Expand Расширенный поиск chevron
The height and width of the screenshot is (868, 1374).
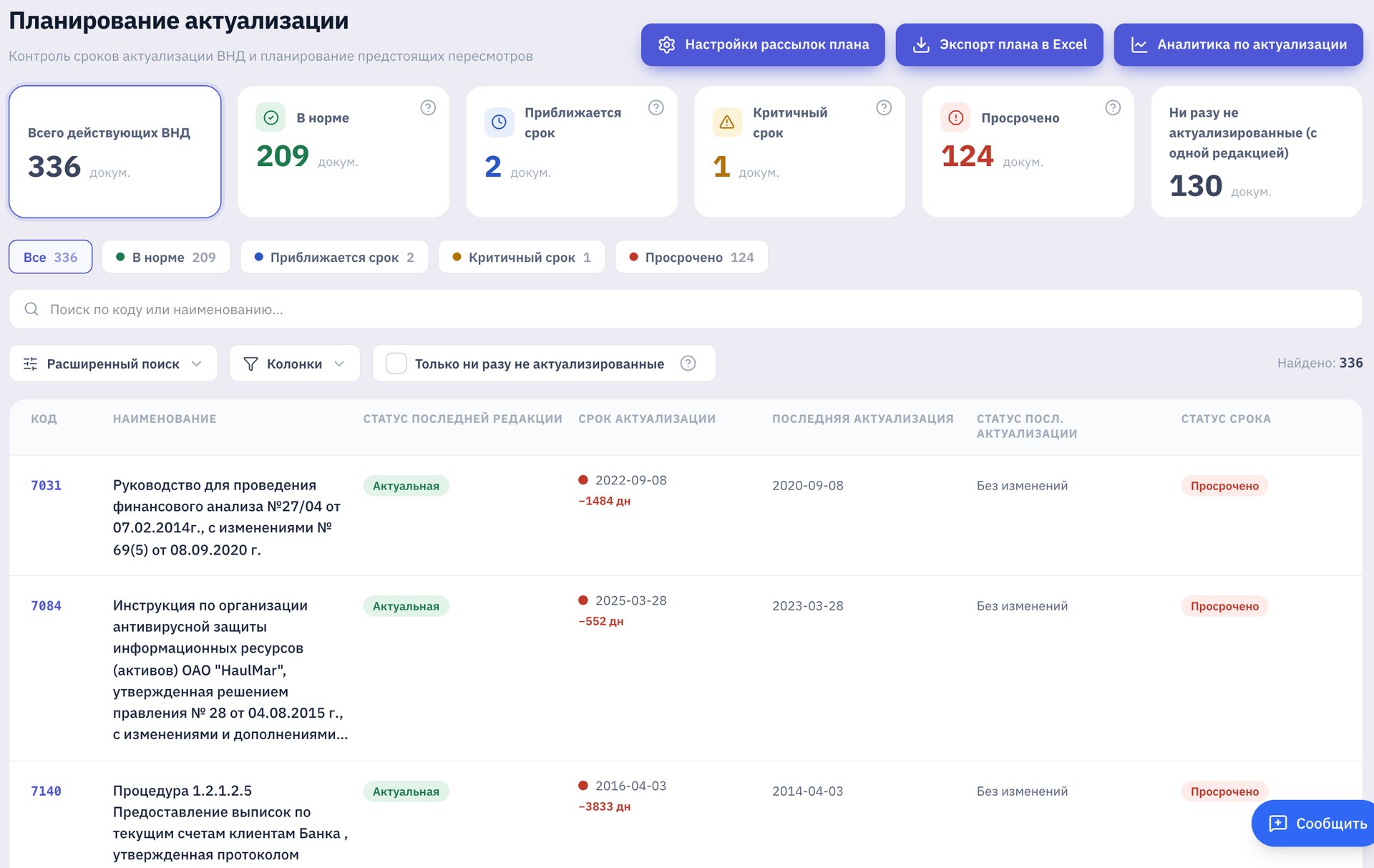click(x=197, y=364)
